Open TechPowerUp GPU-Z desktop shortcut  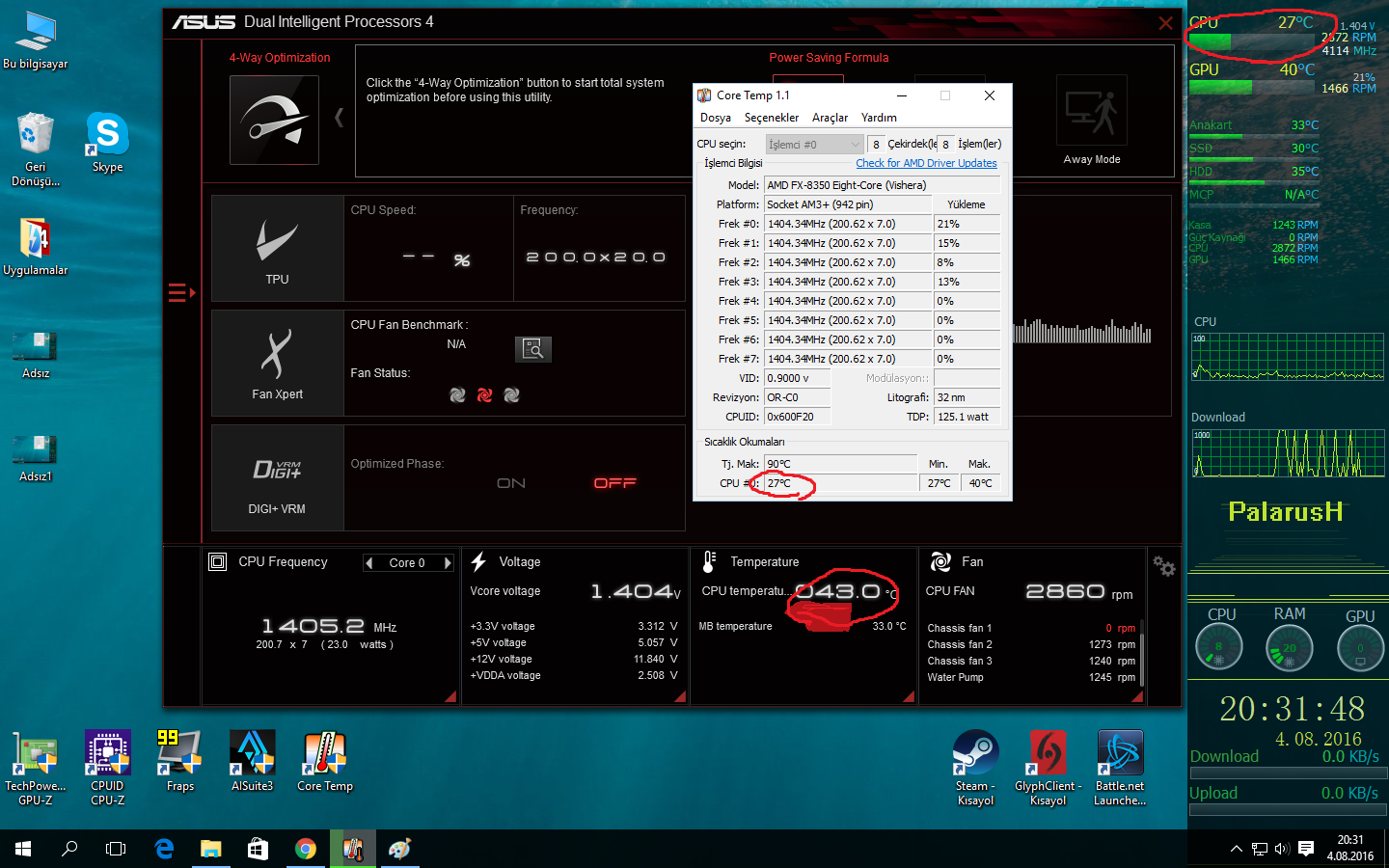pyautogui.click(x=36, y=768)
